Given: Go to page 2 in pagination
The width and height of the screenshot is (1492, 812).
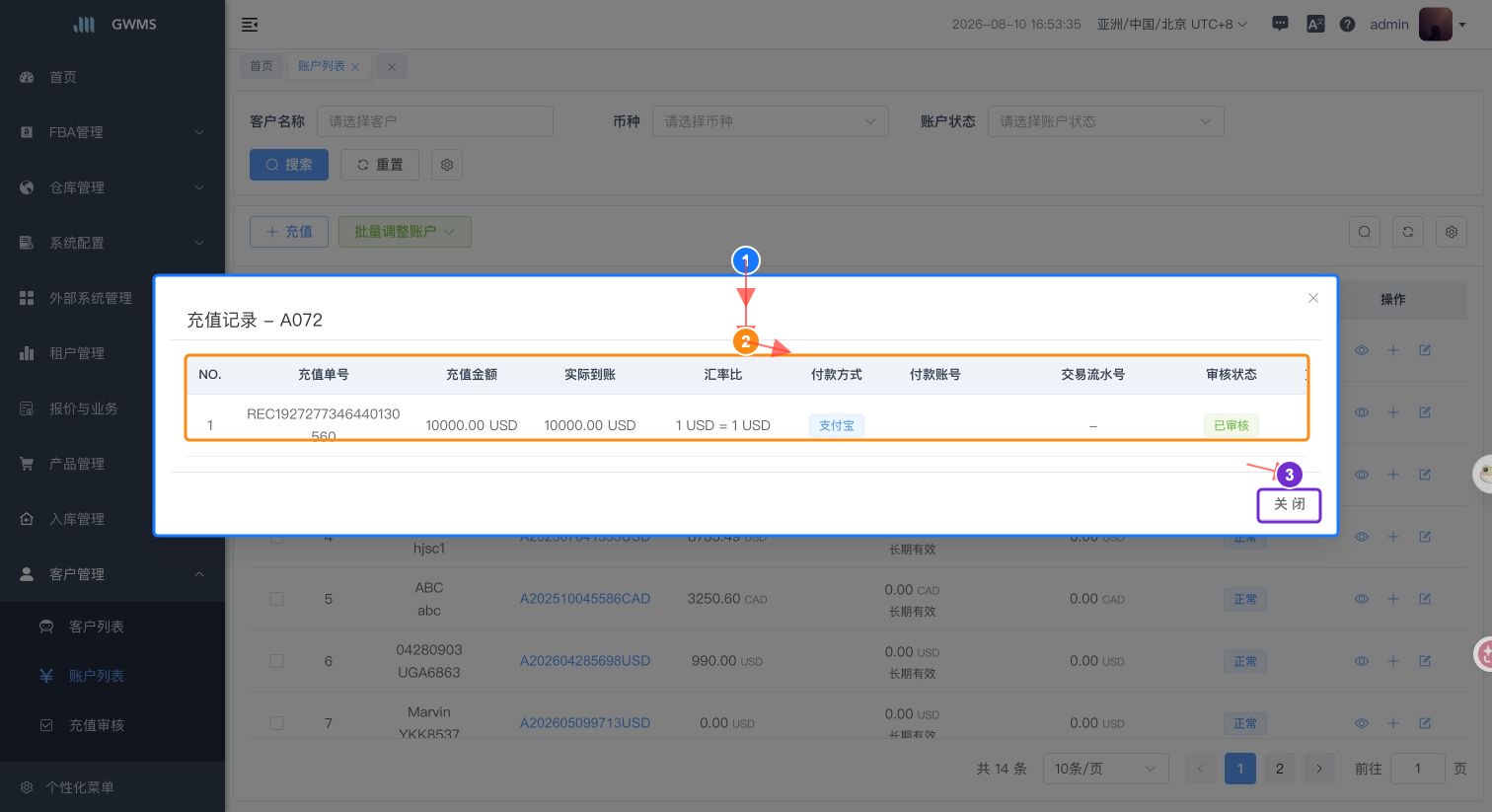Looking at the screenshot, I should pyautogui.click(x=1280, y=769).
